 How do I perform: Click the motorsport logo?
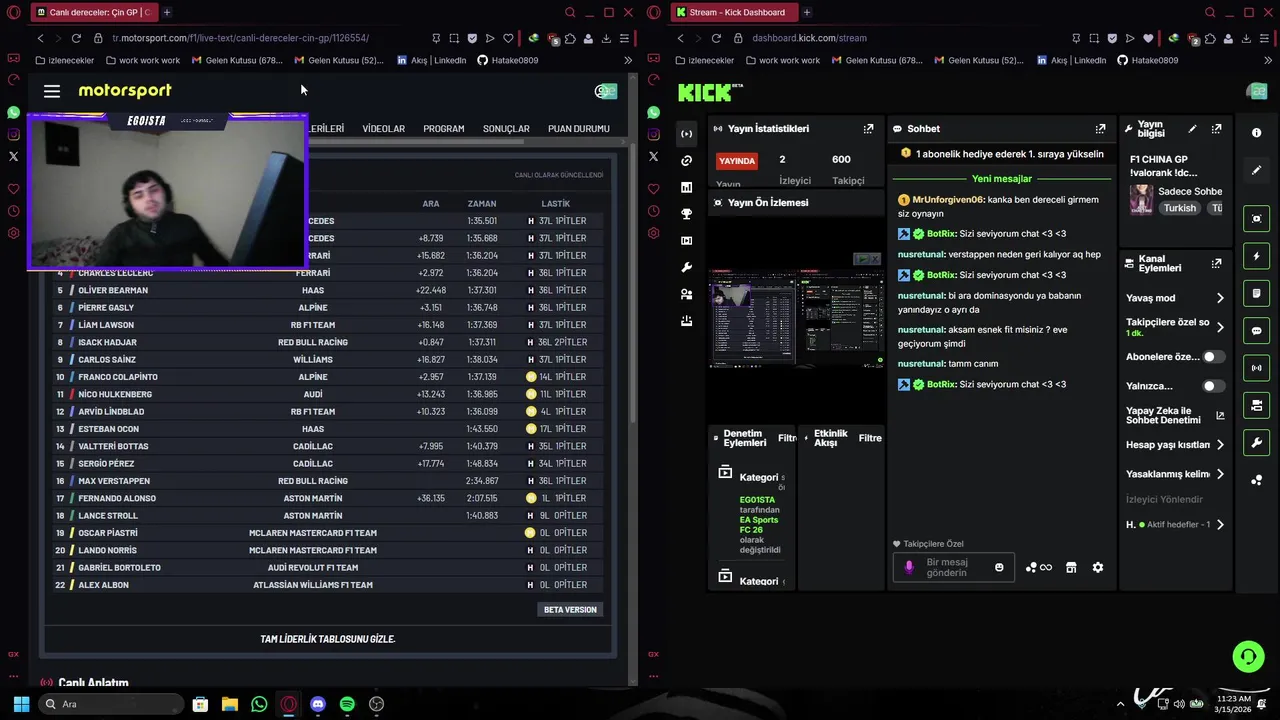[125, 90]
